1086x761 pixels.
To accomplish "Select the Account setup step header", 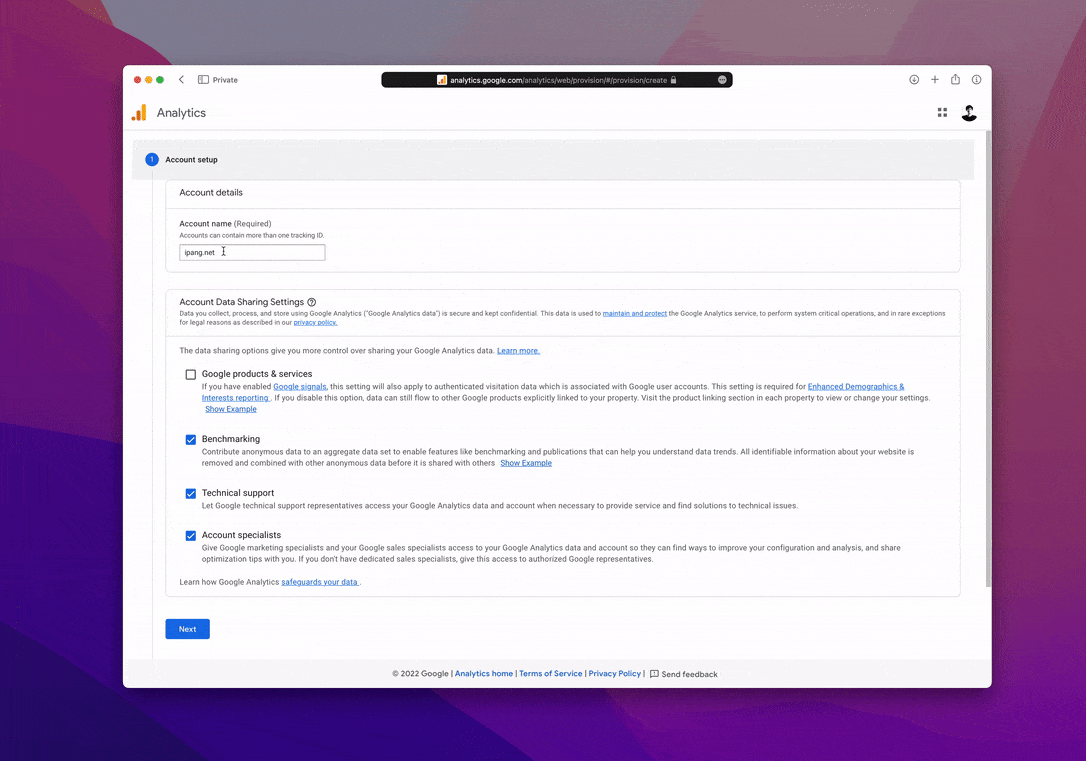I will 191,160.
